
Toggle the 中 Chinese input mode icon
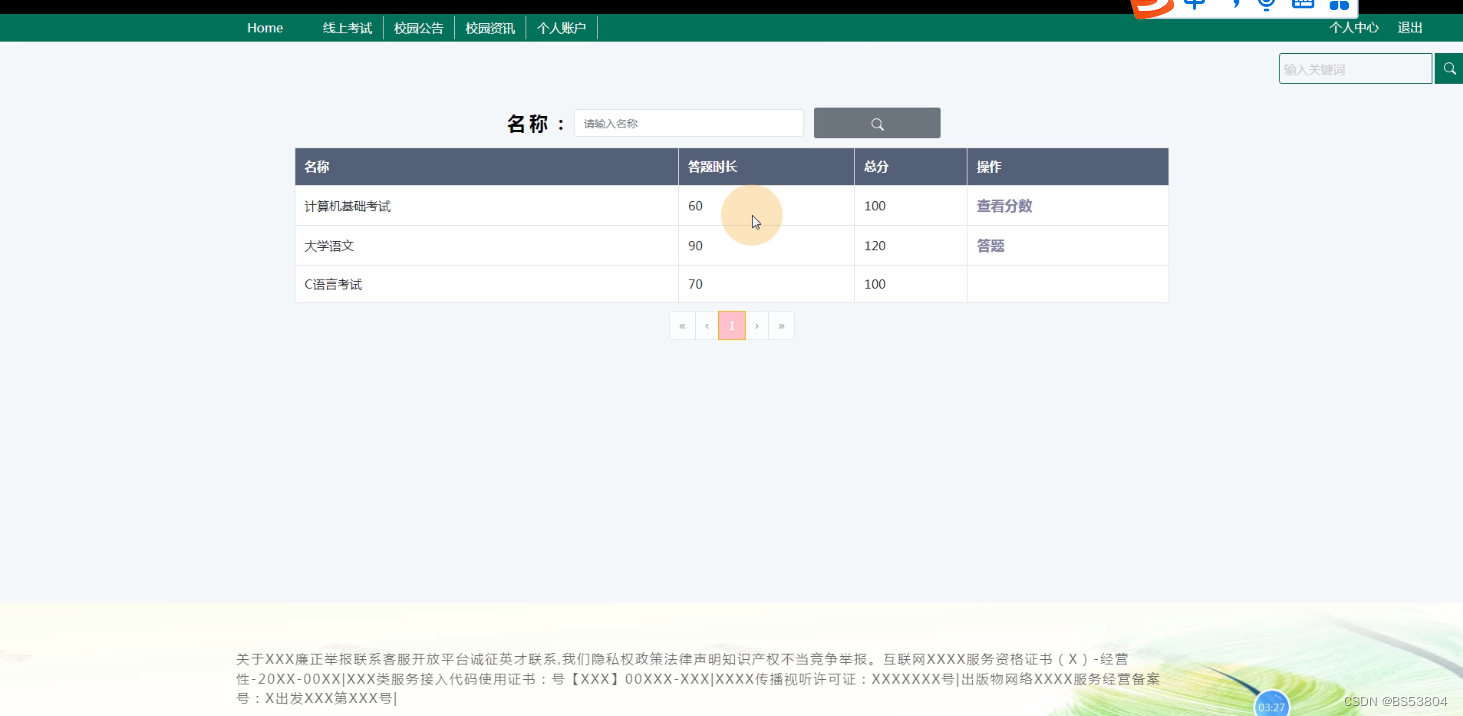click(1195, 4)
